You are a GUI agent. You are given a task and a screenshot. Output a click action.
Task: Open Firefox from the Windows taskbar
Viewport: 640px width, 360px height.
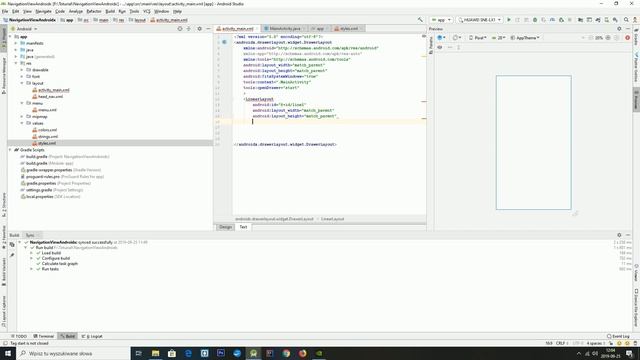(x=302, y=353)
